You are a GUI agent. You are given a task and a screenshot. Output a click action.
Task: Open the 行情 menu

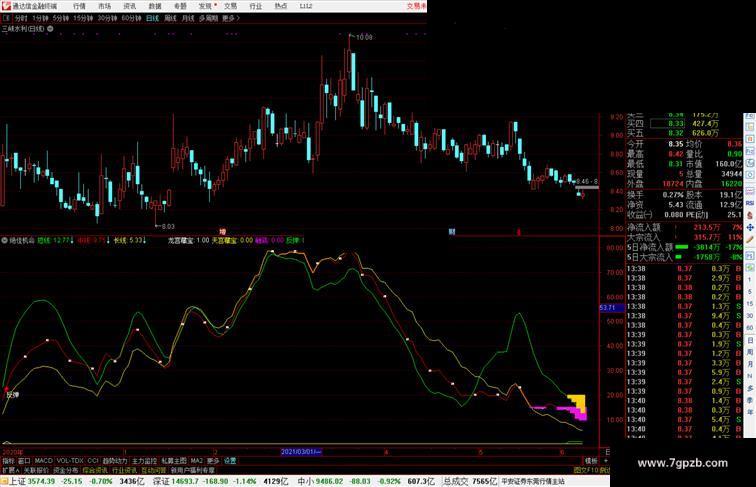[x=80, y=6]
